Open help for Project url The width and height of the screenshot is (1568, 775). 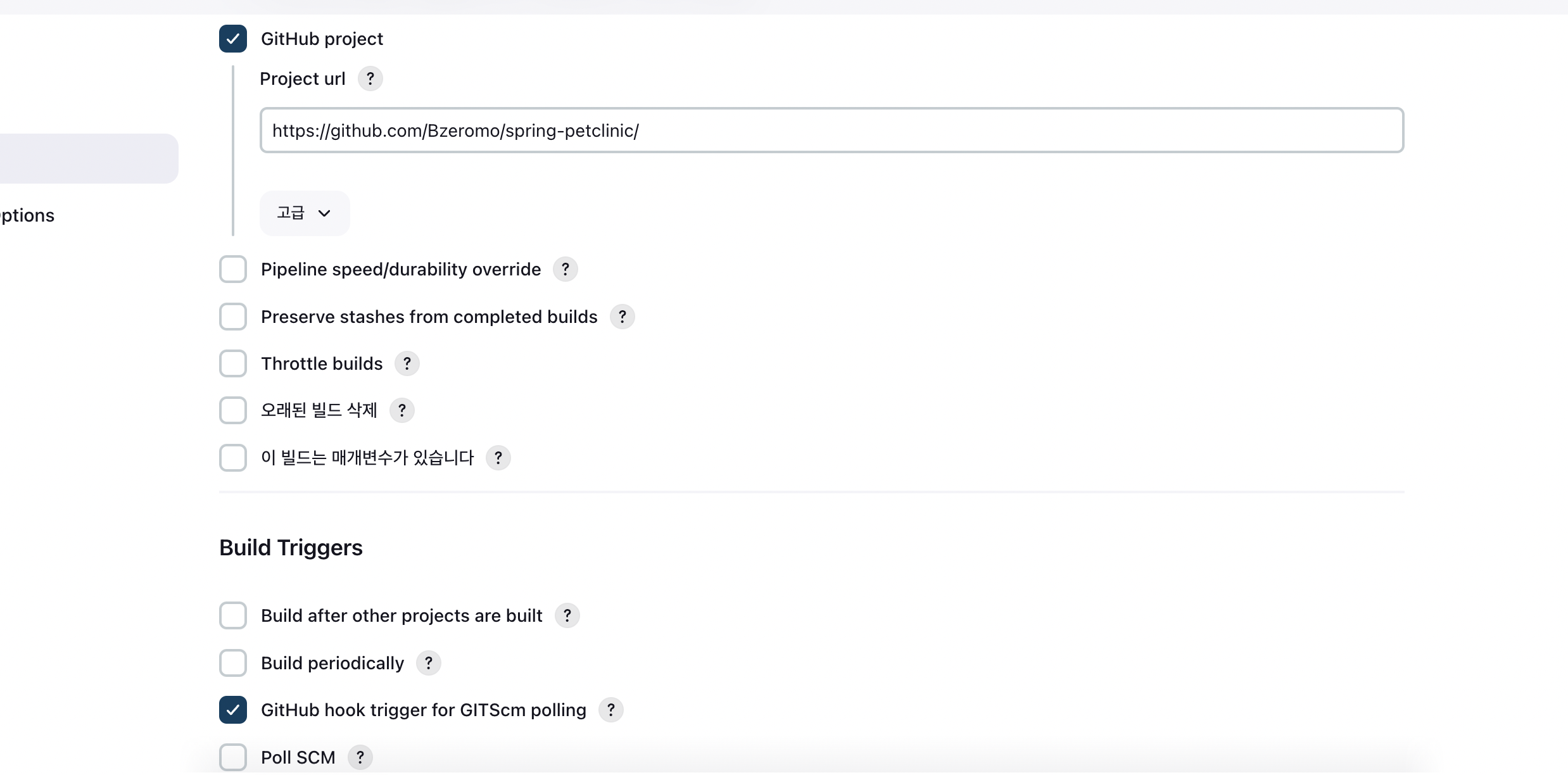click(370, 79)
